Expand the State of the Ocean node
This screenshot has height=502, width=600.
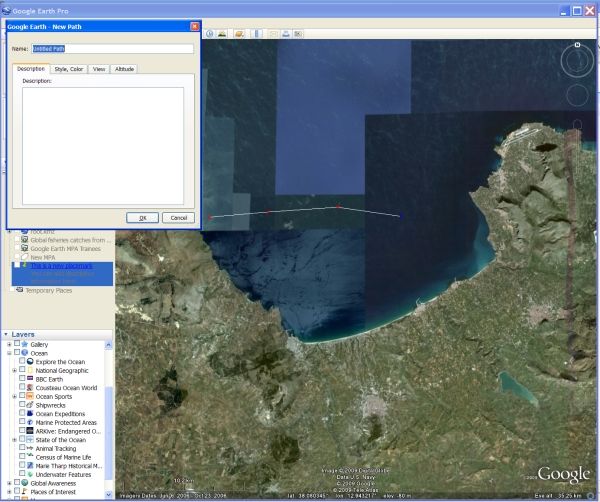(x=15, y=440)
